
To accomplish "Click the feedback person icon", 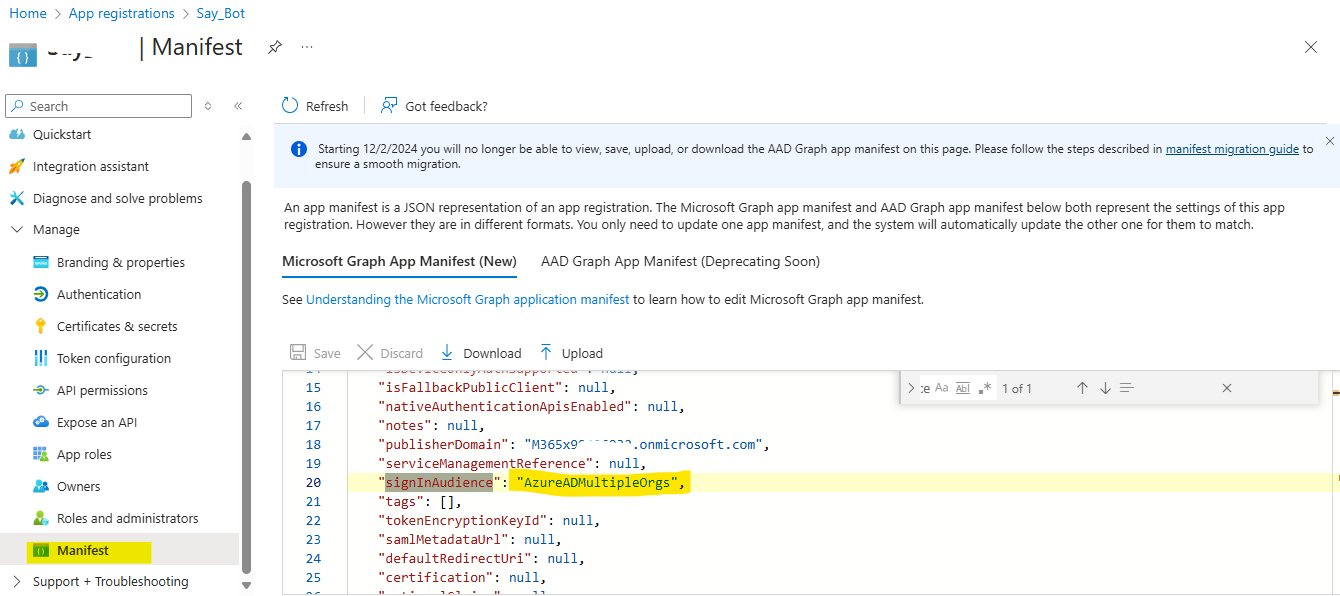I will [x=389, y=106].
